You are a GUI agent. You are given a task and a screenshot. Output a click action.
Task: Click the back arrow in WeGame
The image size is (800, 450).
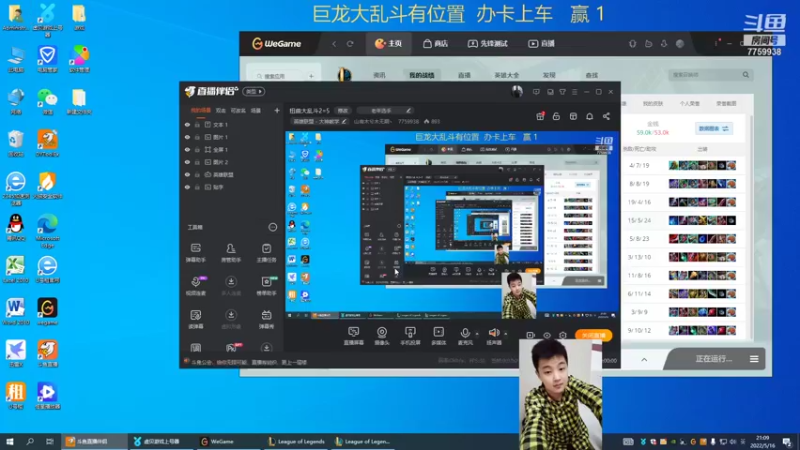click(334, 44)
